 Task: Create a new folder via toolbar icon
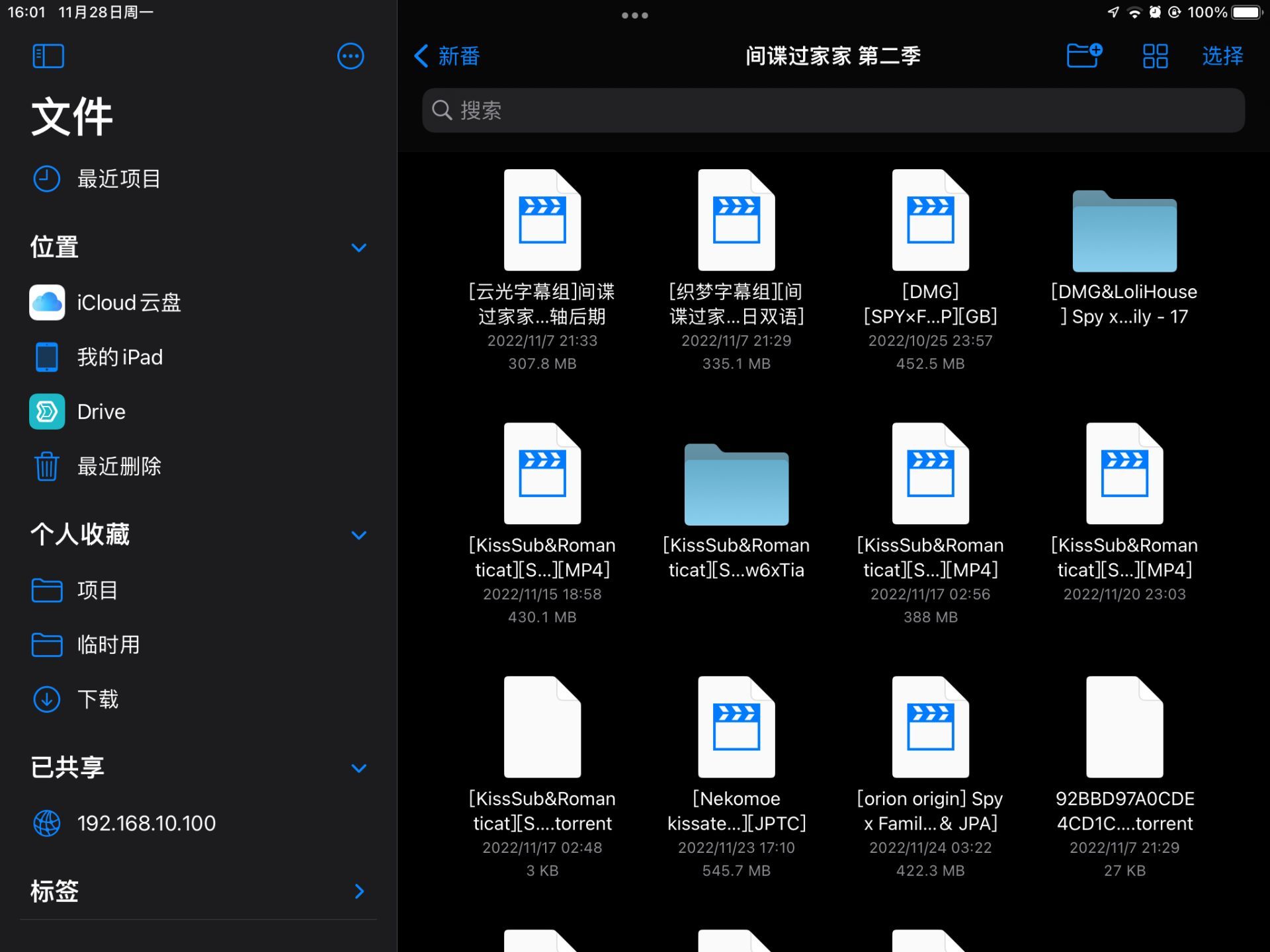point(1083,56)
